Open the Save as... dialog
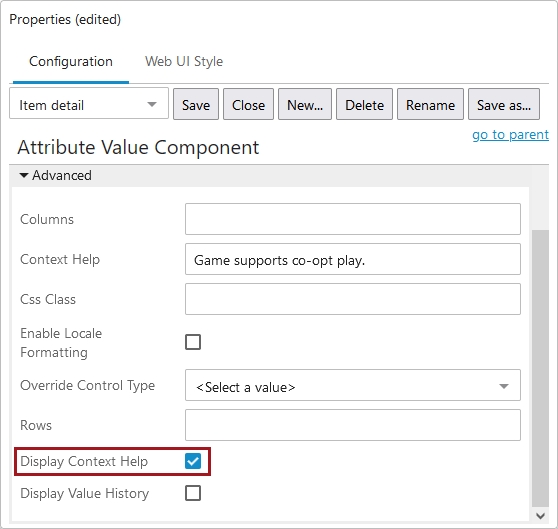This screenshot has height=529, width=558. tap(504, 104)
